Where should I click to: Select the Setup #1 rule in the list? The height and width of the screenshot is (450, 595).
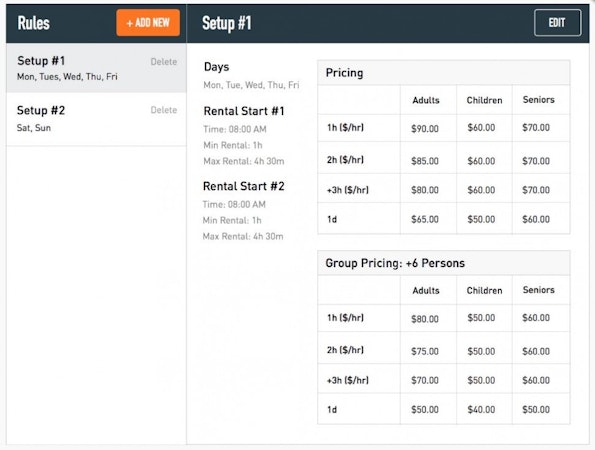[x=96, y=68]
